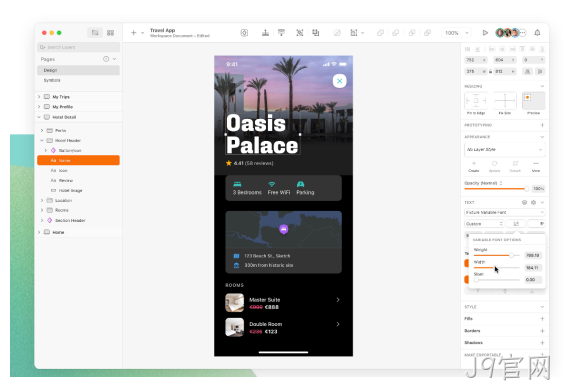Expand the Home artboard
Viewport: 564px width, 391px height.
39,232
